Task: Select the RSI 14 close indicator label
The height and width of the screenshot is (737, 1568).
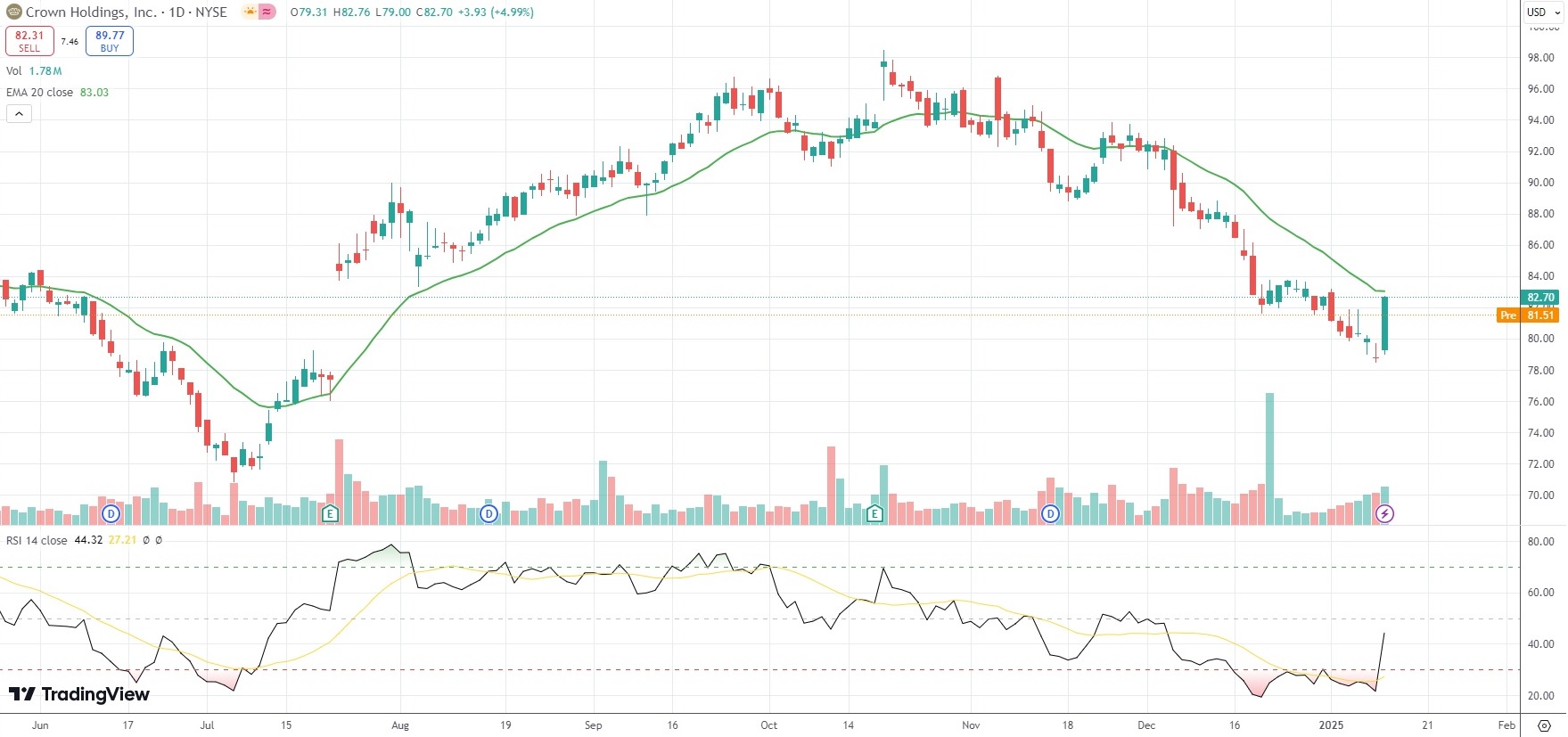Action: point(37,540)
